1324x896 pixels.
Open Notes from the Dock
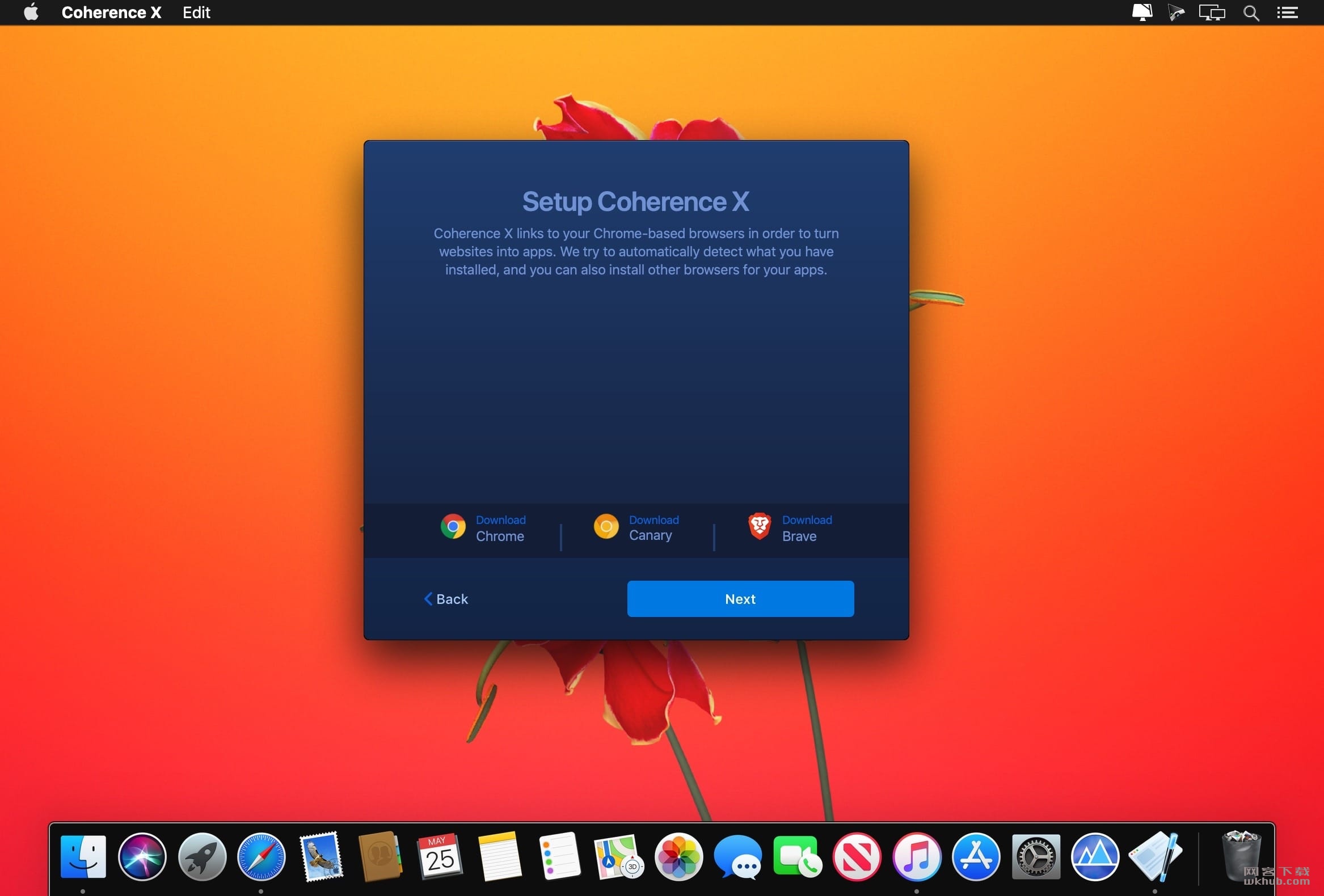500,856
